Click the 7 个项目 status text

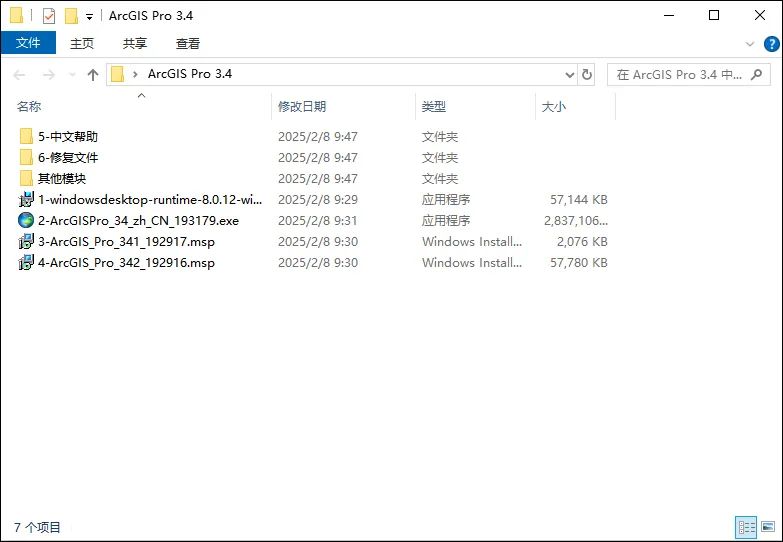(37, 527)
